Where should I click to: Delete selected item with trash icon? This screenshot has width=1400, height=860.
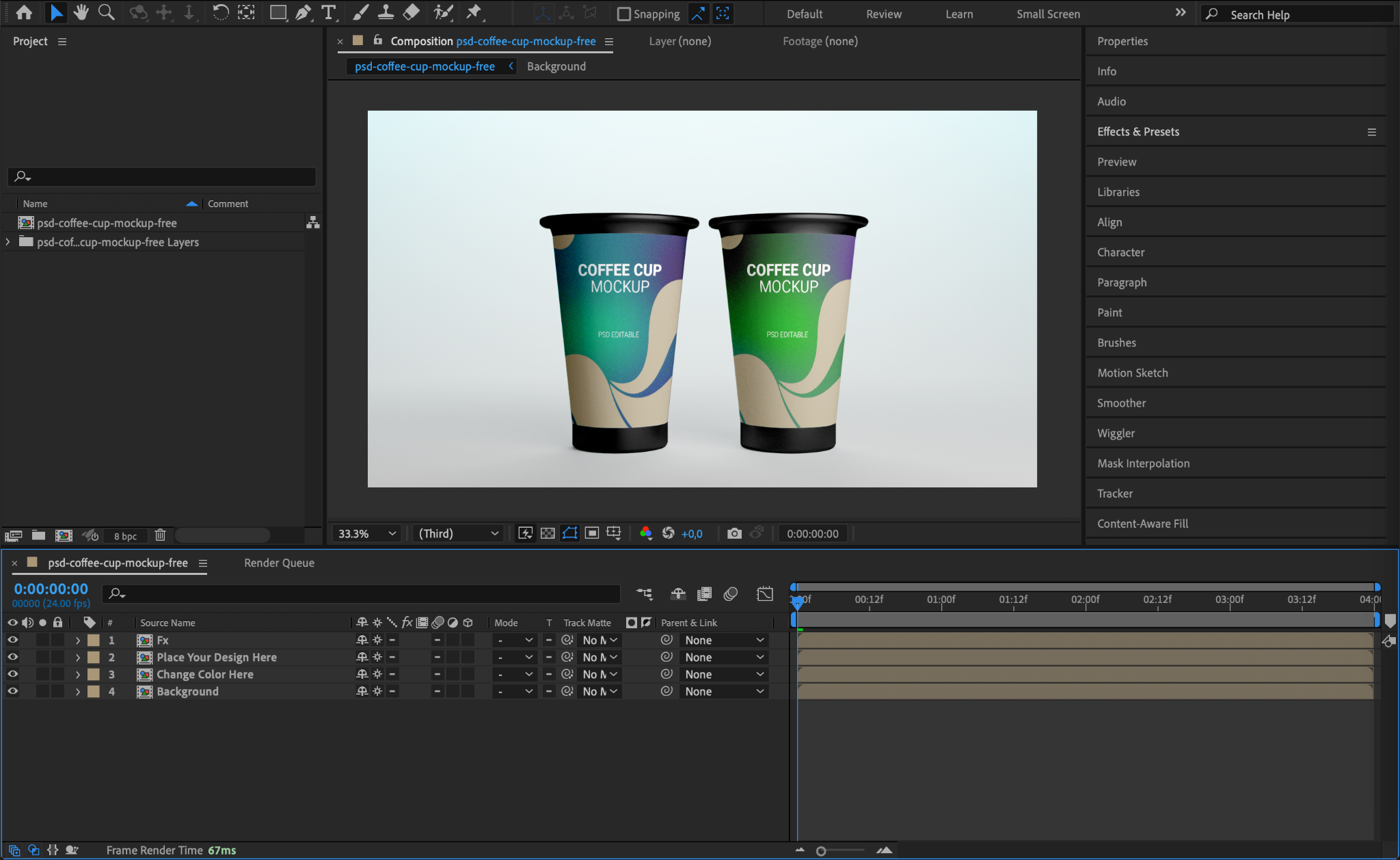[x=160, y=535]
